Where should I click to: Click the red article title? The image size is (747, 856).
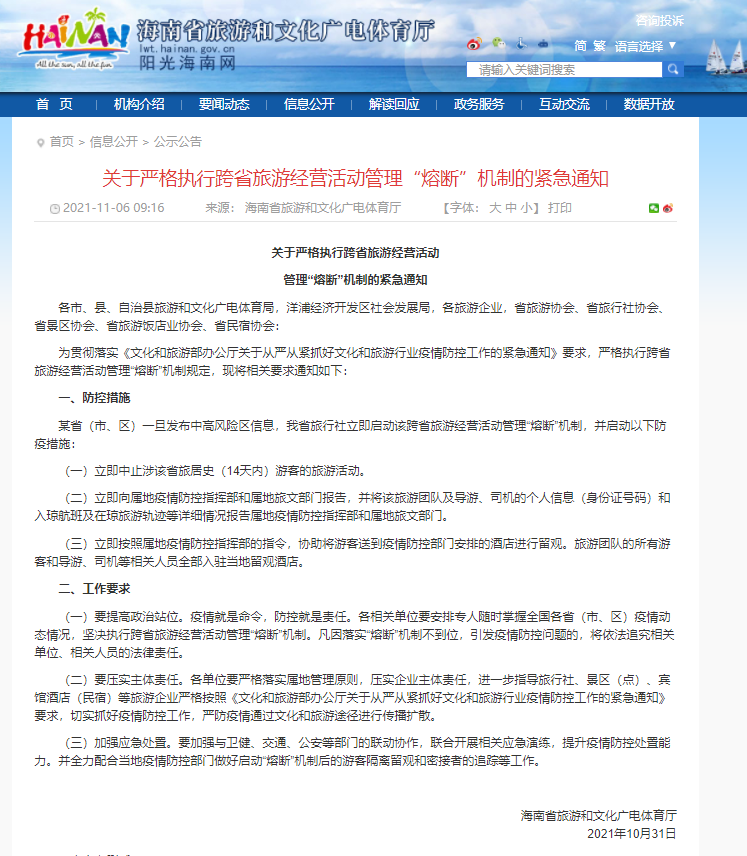point(355,179)
